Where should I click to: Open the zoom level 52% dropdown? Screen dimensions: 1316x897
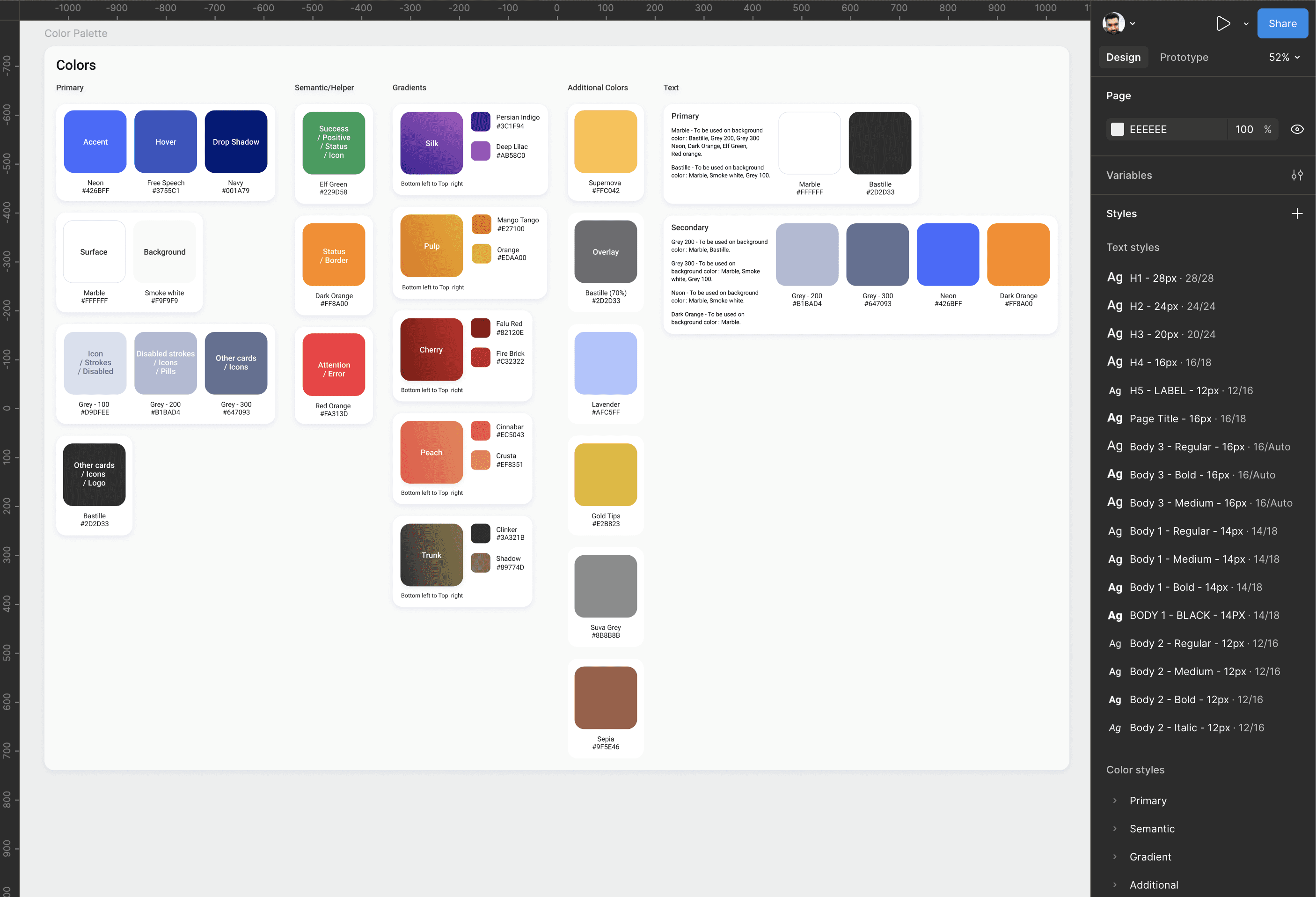1284,57
